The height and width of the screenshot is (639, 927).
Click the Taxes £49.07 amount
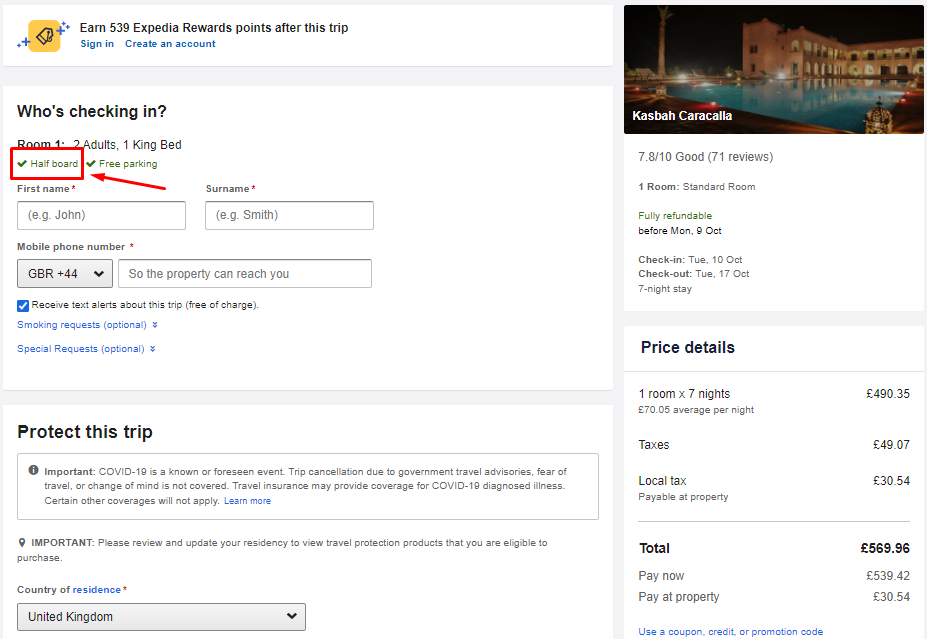pyautogui.click(x=892, y=445)
